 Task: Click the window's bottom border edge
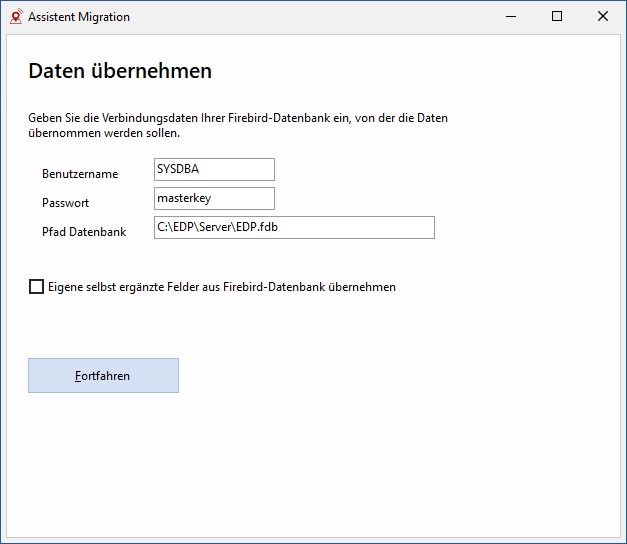click(x=314, y=542)
